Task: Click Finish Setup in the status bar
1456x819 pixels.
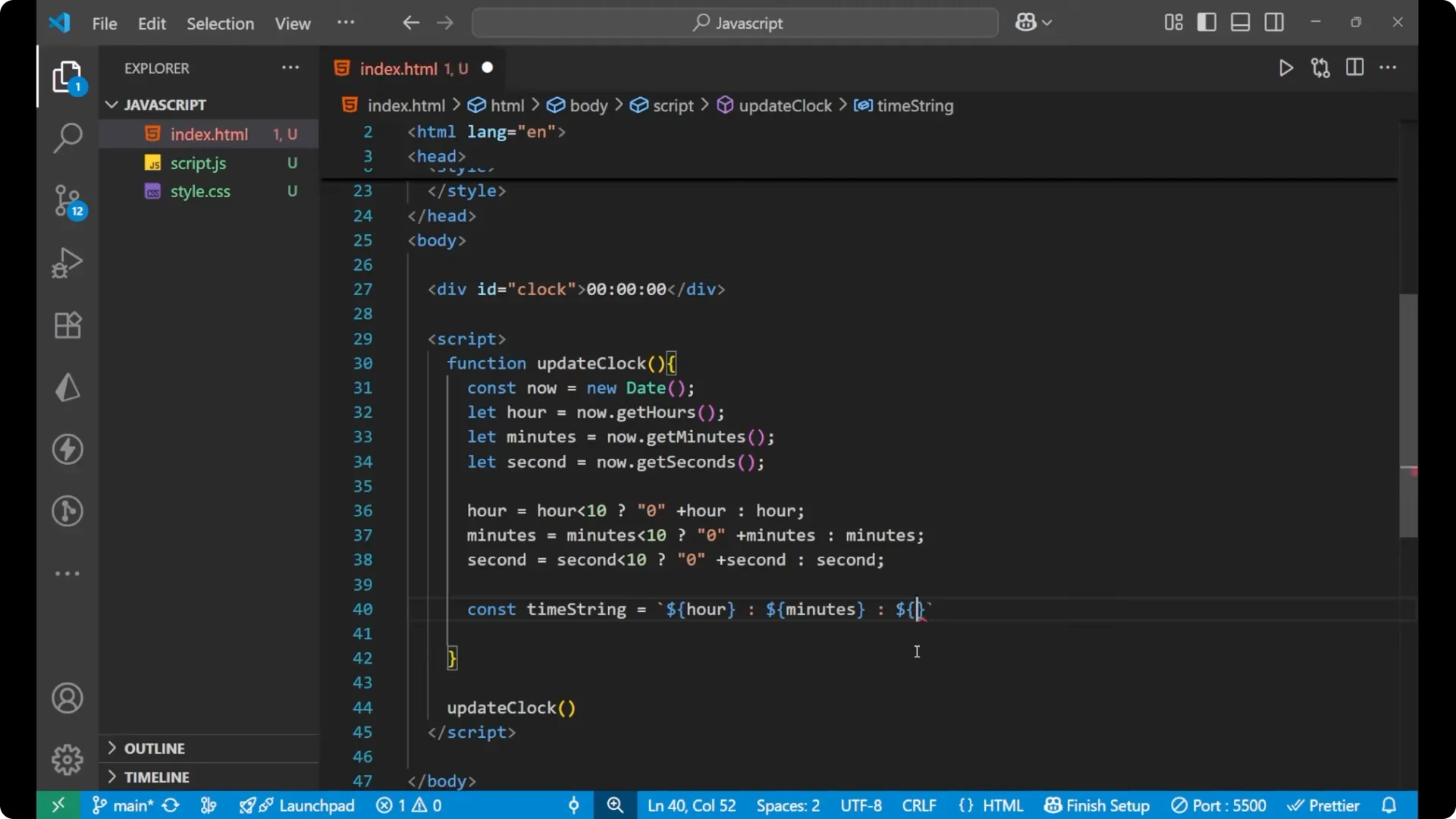Action: [x=1097, y=805]
